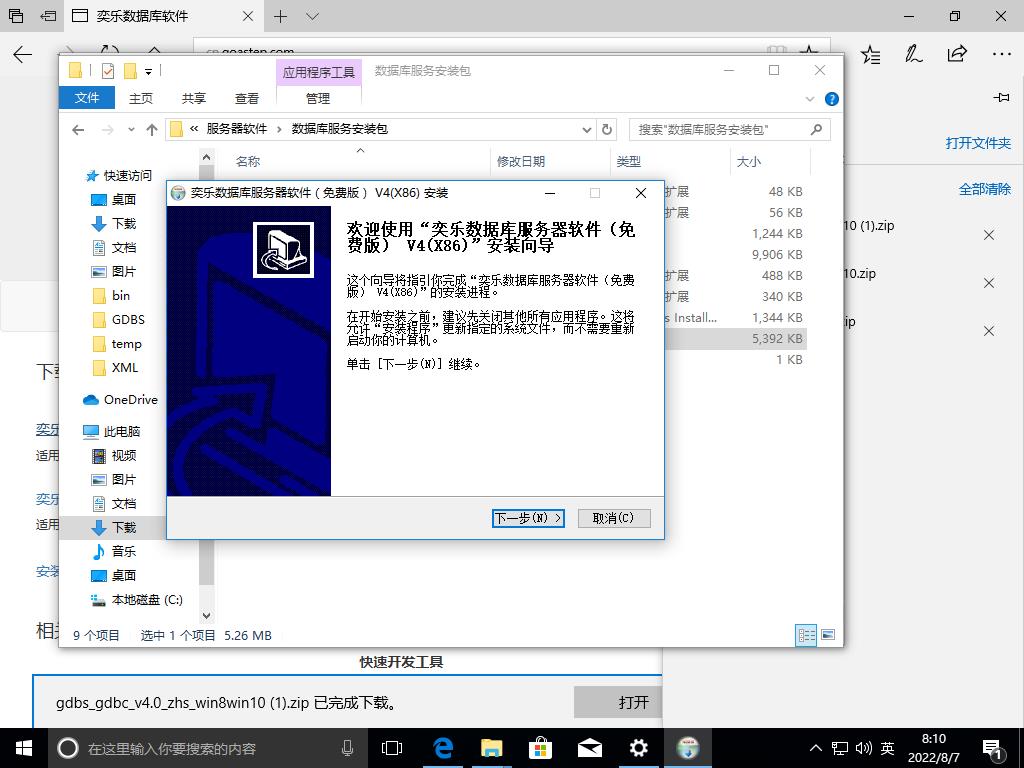This screenshot has width=1024, height=768.
Task: Switch to details view in status bar
Action: [x=805, y=635]
